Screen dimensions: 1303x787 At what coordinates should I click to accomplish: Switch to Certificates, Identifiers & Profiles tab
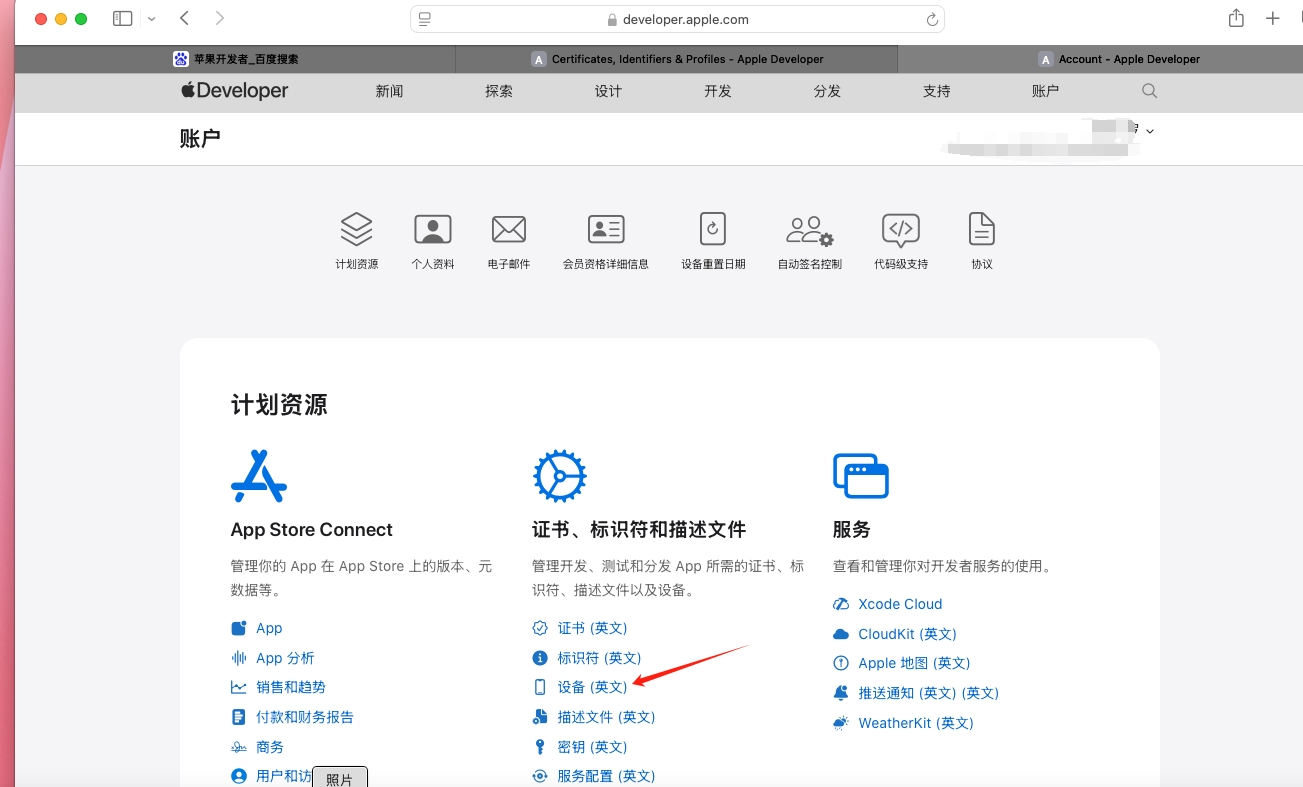tap(677, 59)
